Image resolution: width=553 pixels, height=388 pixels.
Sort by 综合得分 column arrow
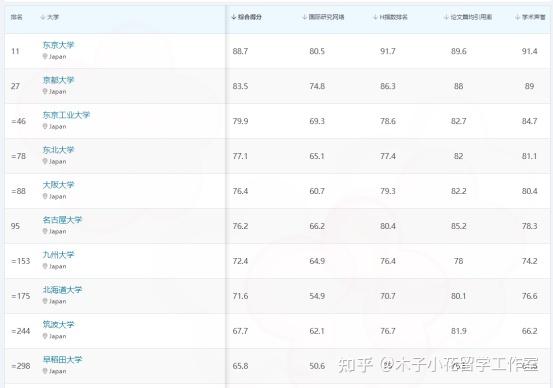233,17
